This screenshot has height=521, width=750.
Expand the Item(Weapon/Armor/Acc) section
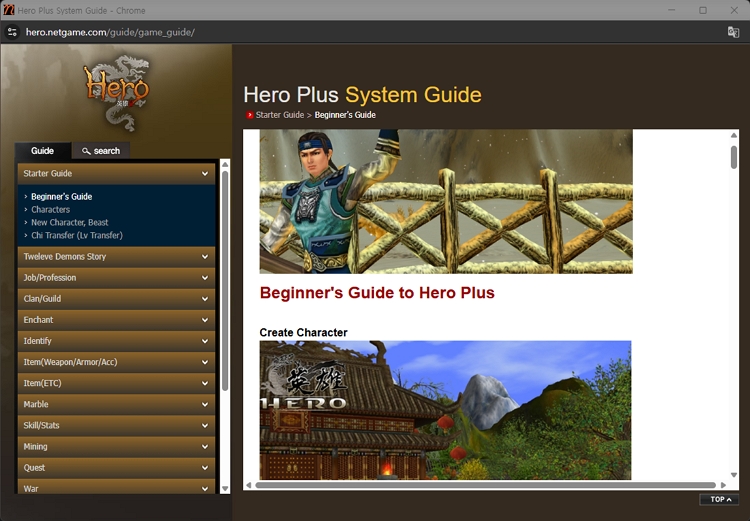click(x=116, y=362)
